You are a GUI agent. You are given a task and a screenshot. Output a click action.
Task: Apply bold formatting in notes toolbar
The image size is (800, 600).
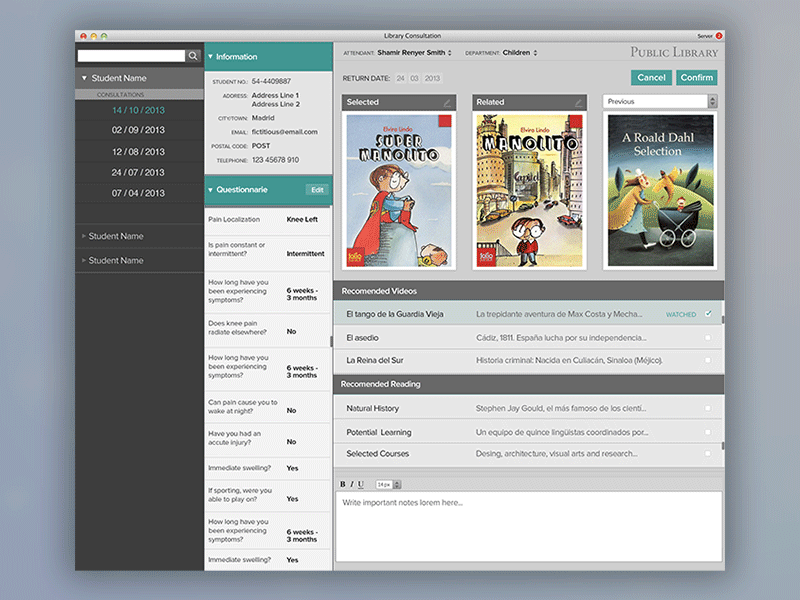343,484
